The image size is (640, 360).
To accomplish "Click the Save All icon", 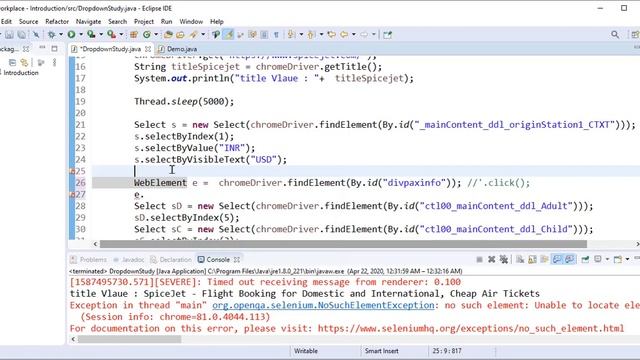I will point(22,35).
